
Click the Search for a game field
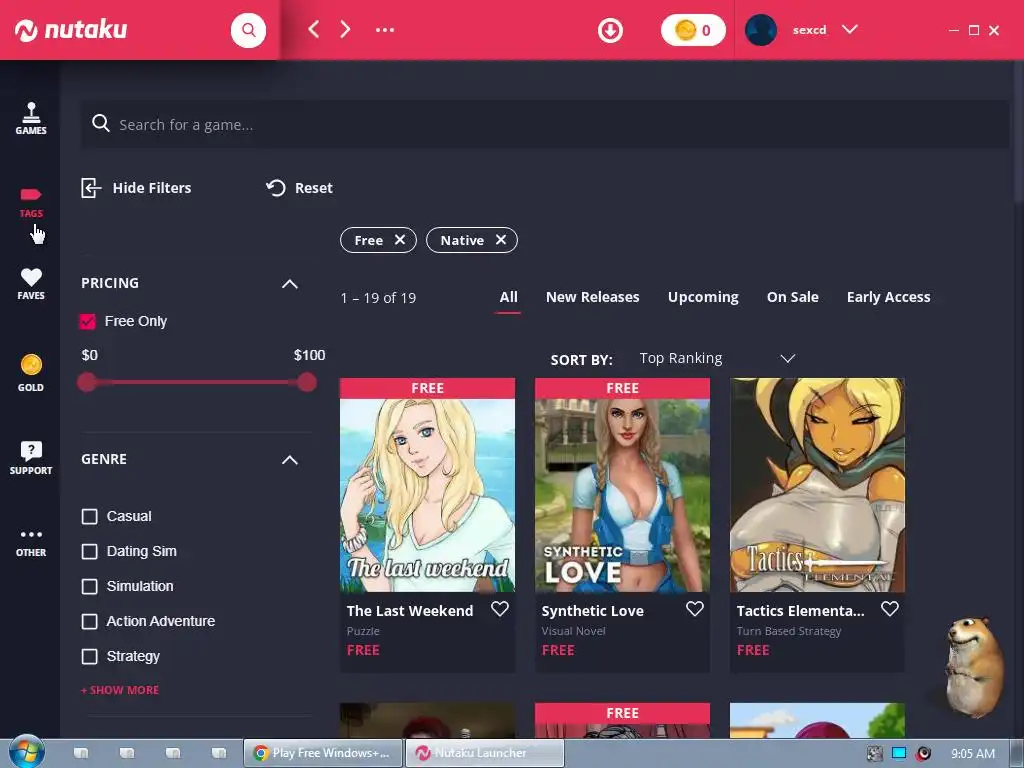tap(545, 124)
